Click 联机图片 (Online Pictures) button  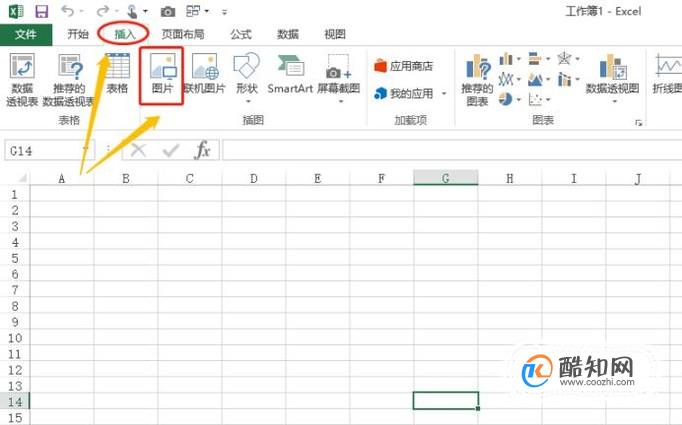[204, 74]
